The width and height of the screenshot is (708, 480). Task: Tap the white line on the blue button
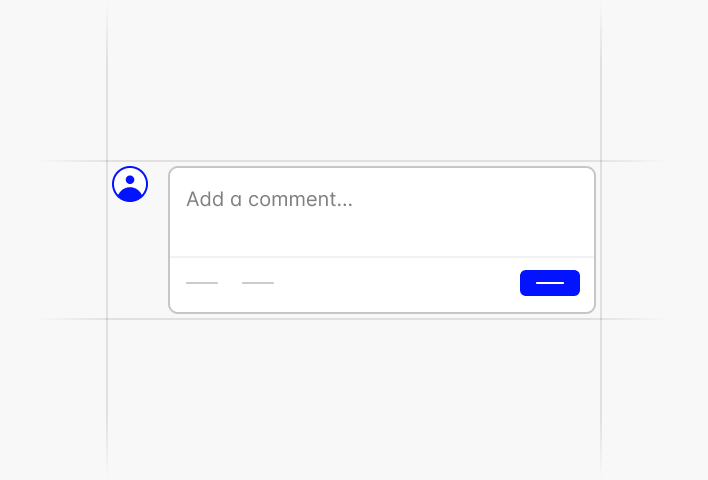pyautogui.click(x=549, y=283)
